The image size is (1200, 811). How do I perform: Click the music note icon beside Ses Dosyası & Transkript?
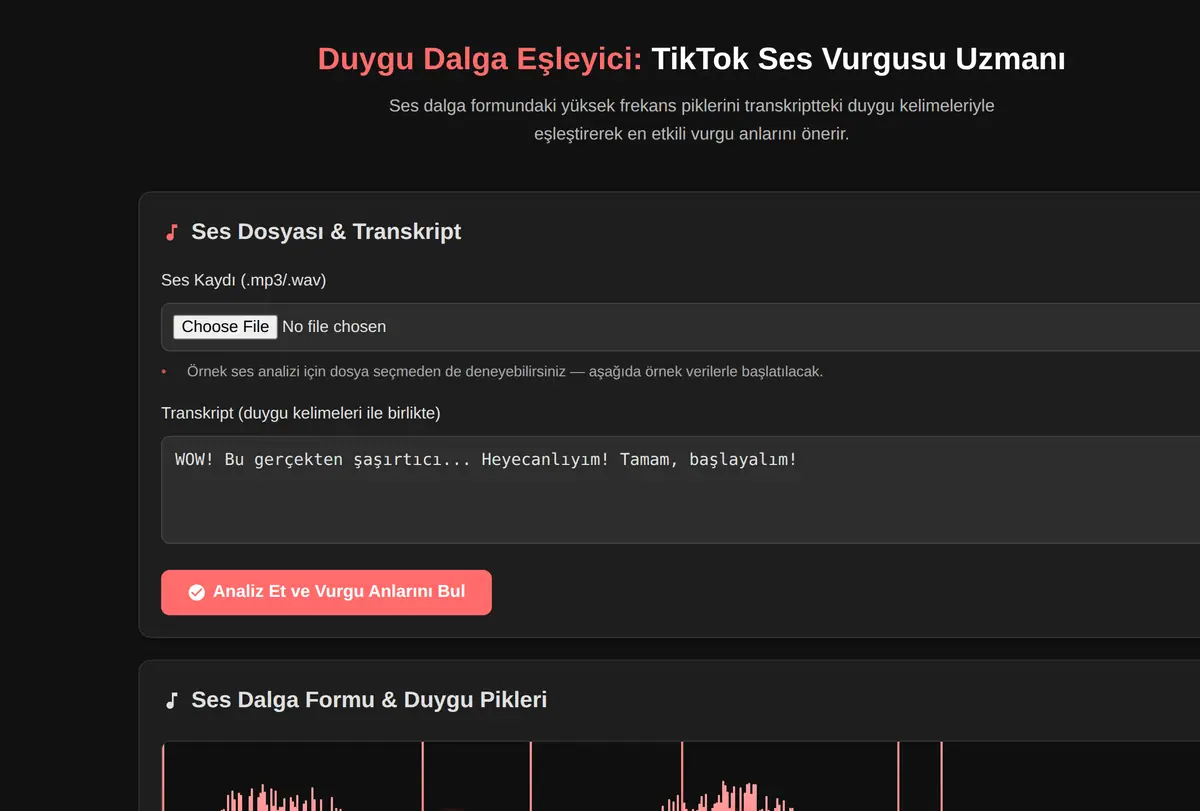(x=171, y=232)
